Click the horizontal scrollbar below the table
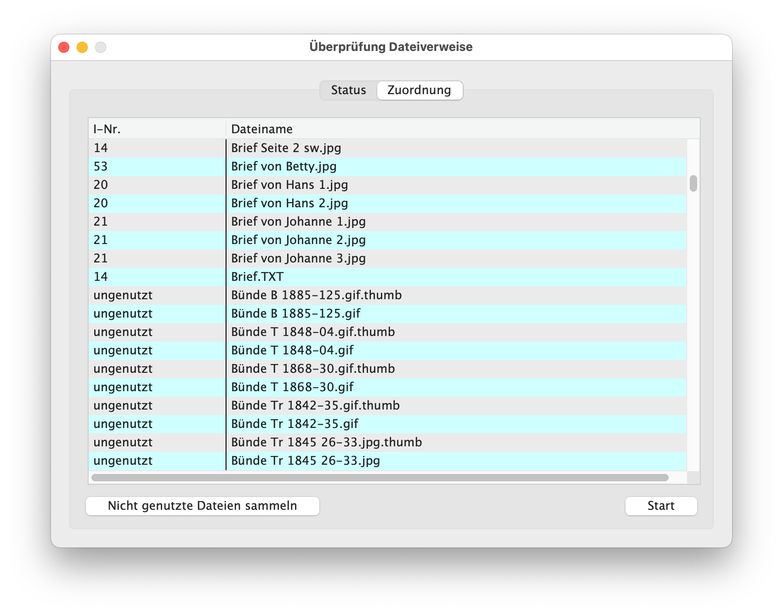Screen dimensions: 783x615 [380, 478]
